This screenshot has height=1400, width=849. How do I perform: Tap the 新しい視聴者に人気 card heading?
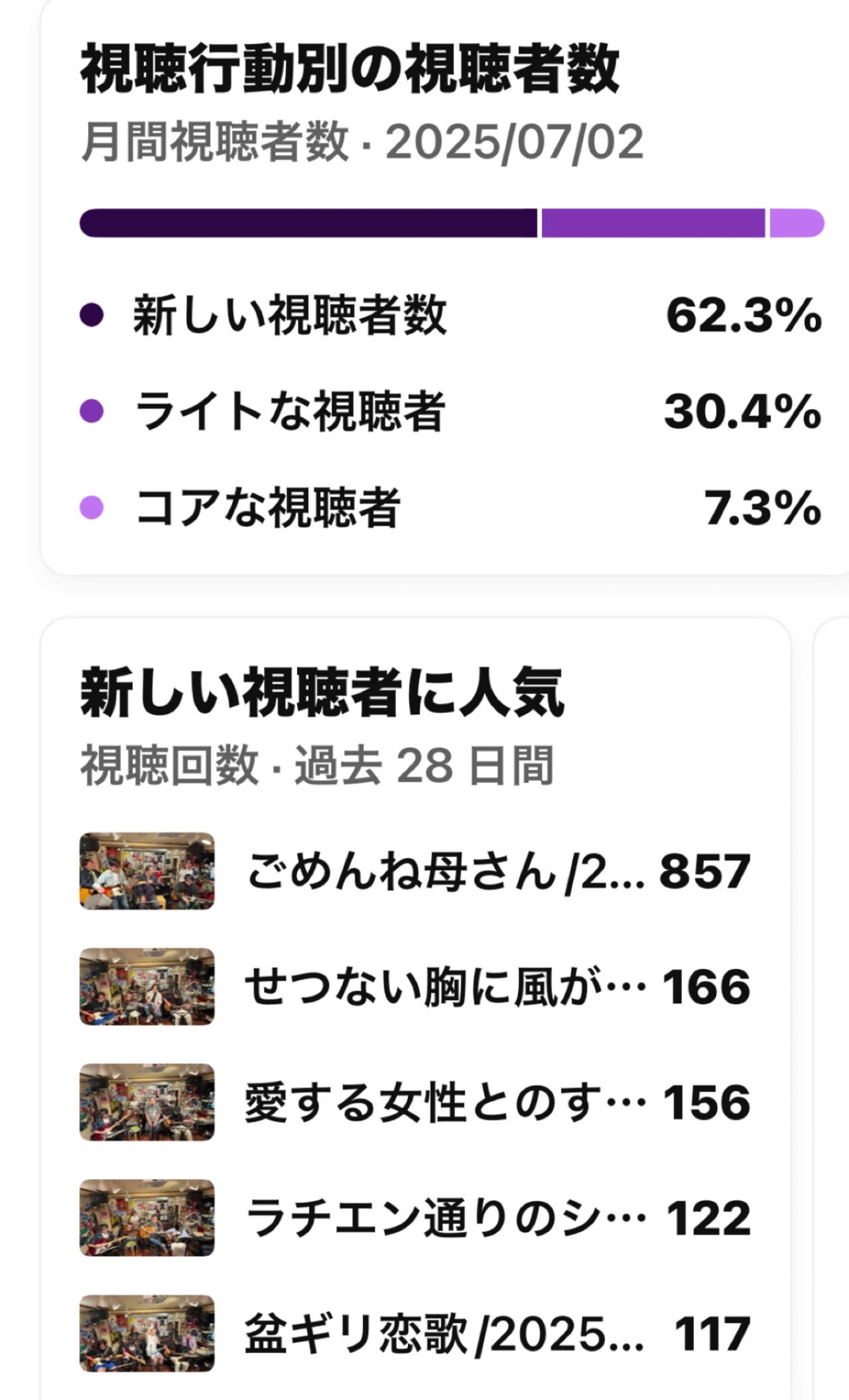(x=322, y=693)
